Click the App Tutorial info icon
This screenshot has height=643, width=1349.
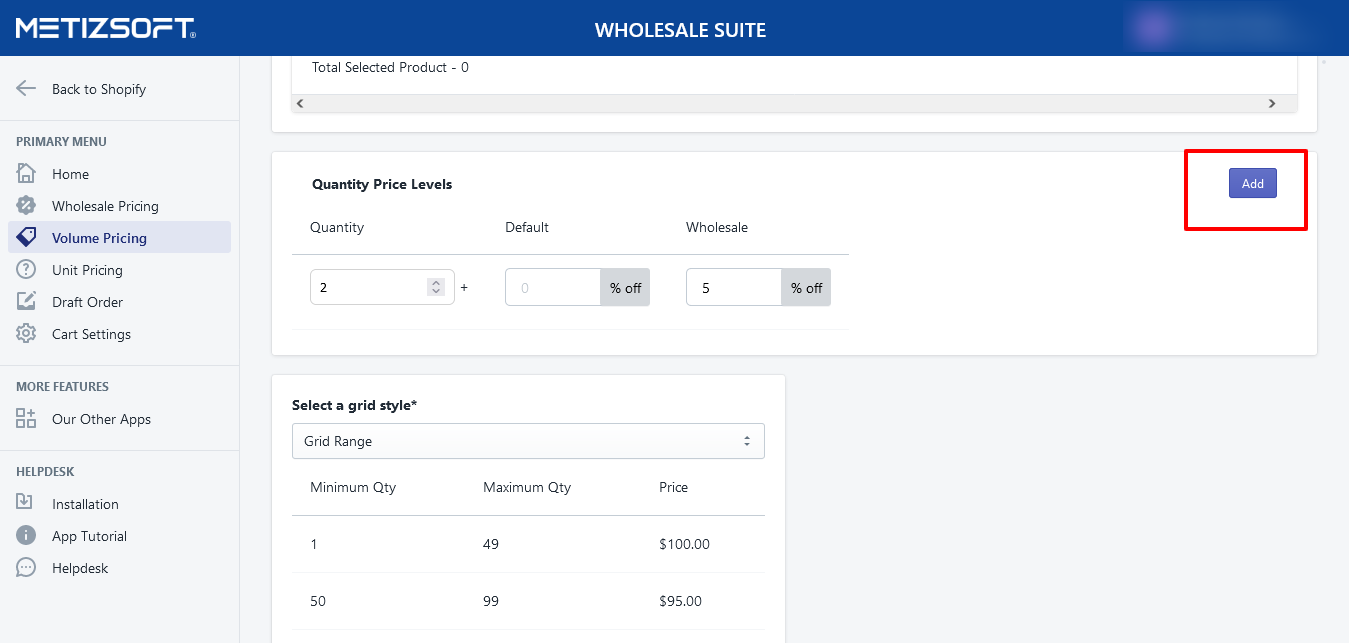[26, 536]
